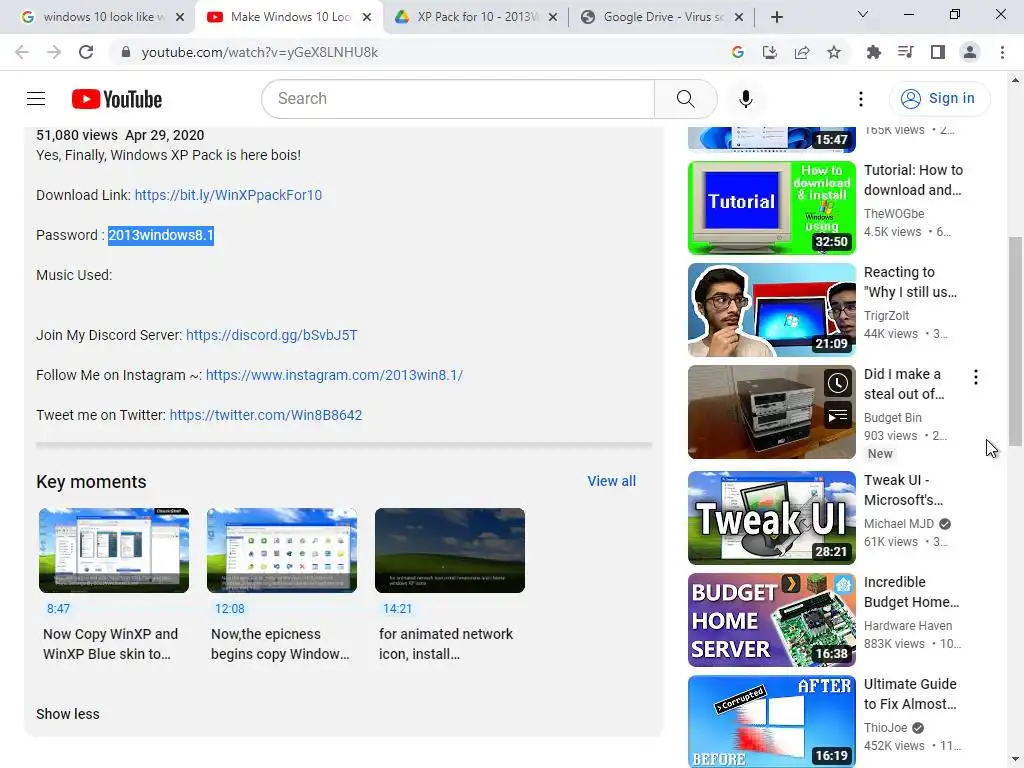Viewport: 1024px width, 768px height.
Task: Open the Extensions puzzle icon
Action: (873, 52)
